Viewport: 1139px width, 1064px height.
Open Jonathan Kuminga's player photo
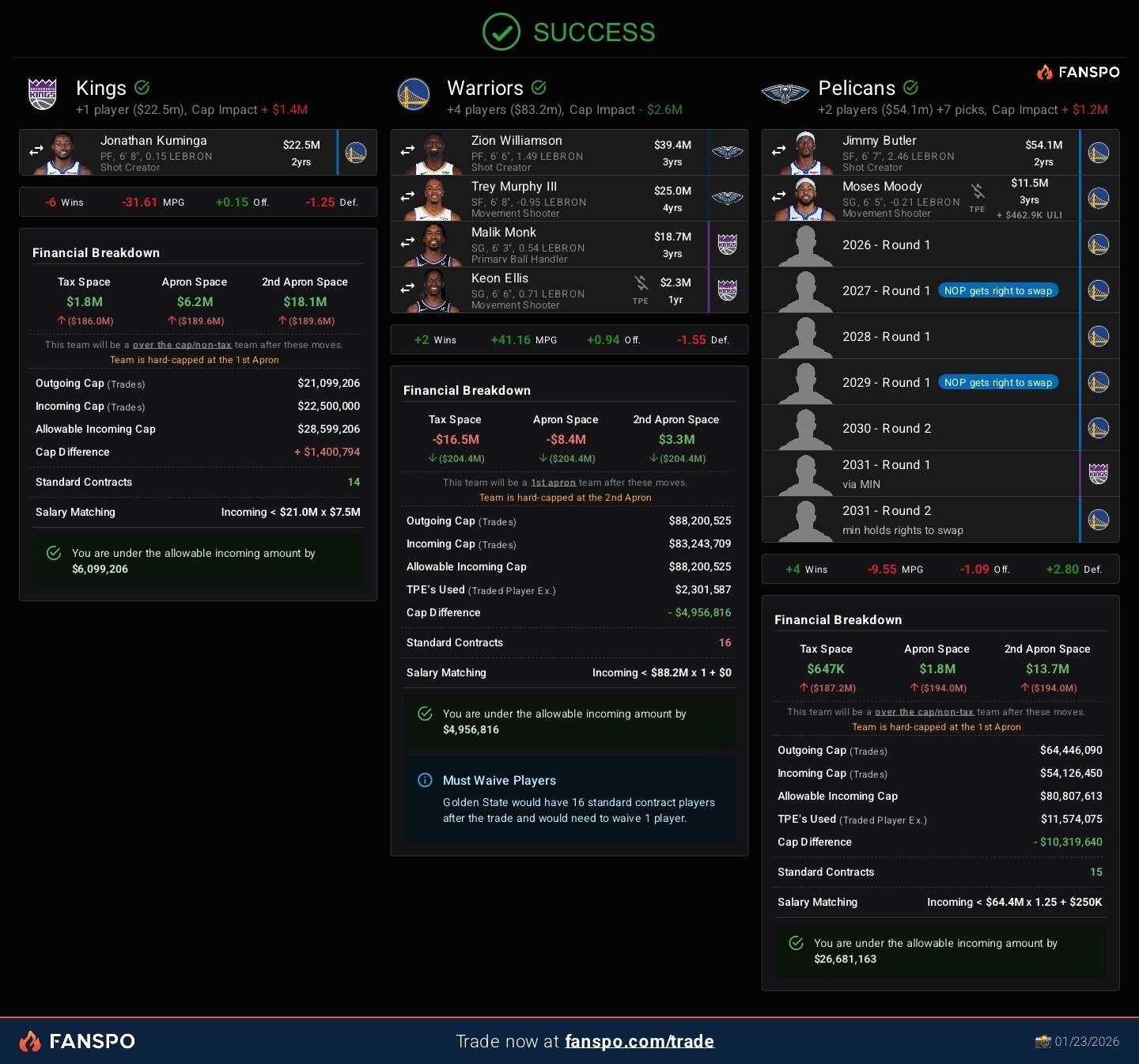(63, 153)
